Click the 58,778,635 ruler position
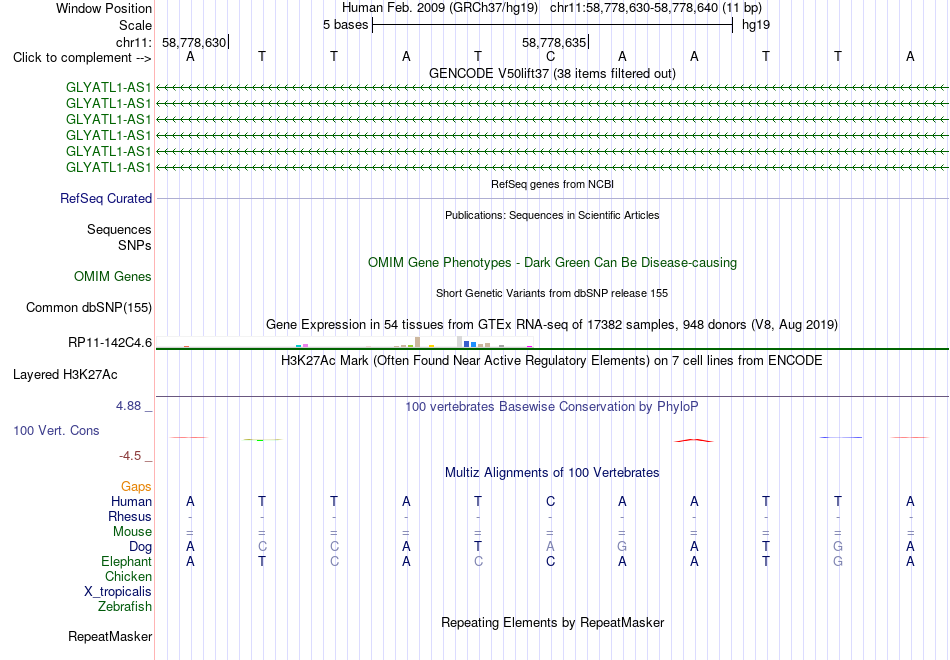The width and height of the screenshot is (950, 660). pos(554,42)
